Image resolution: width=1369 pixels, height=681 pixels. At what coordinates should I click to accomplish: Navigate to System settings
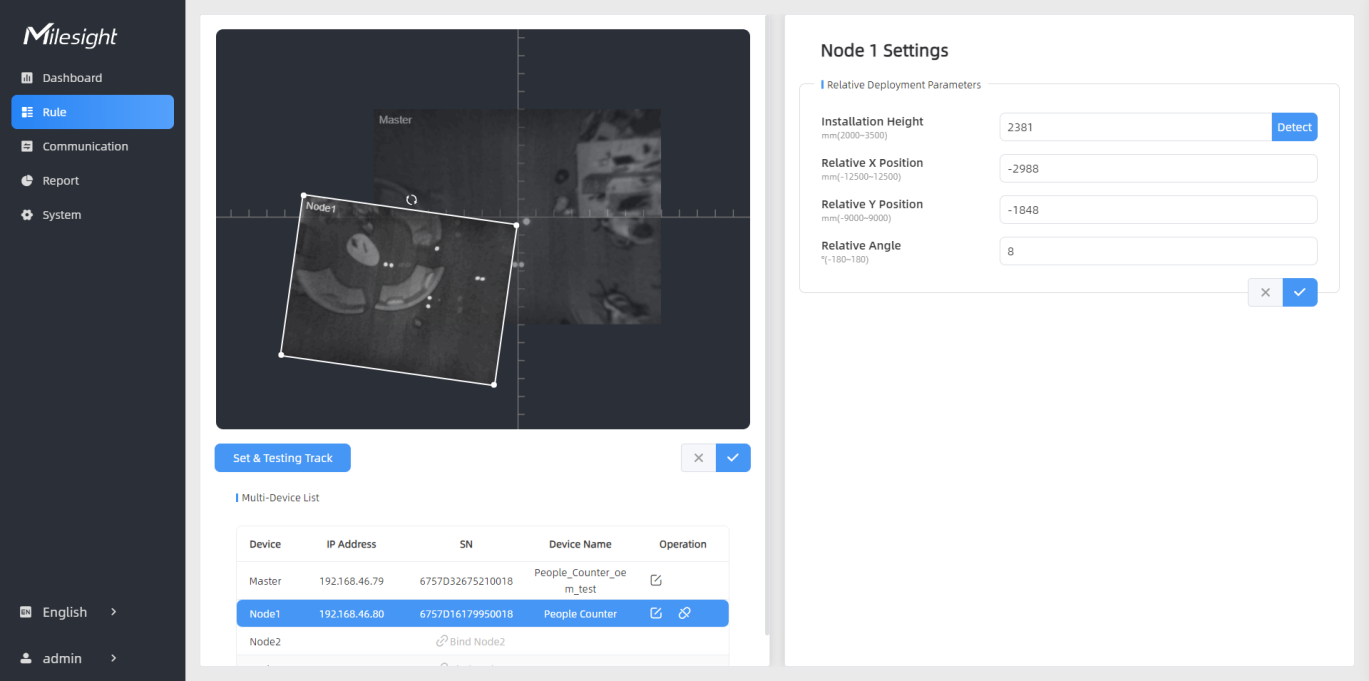tap(61, 215)
